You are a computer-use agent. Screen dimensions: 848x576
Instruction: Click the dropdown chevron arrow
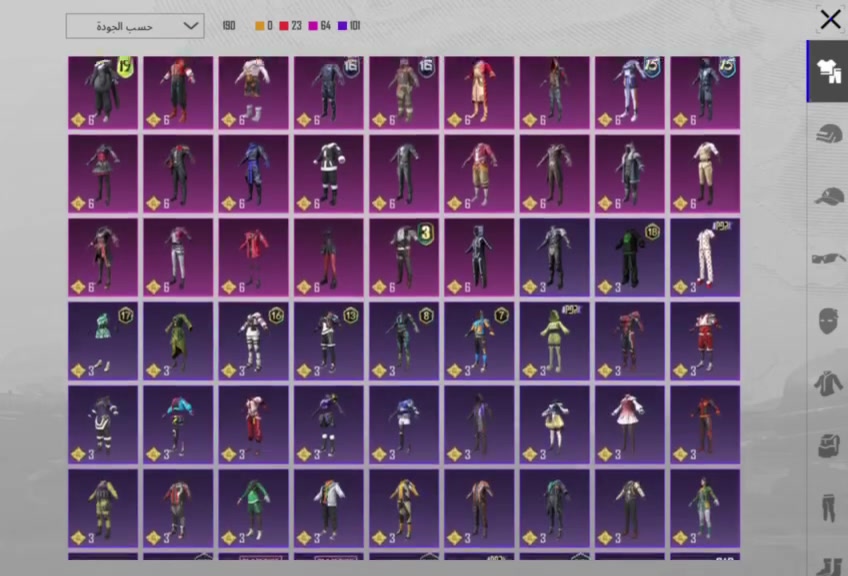pos(190,26)
